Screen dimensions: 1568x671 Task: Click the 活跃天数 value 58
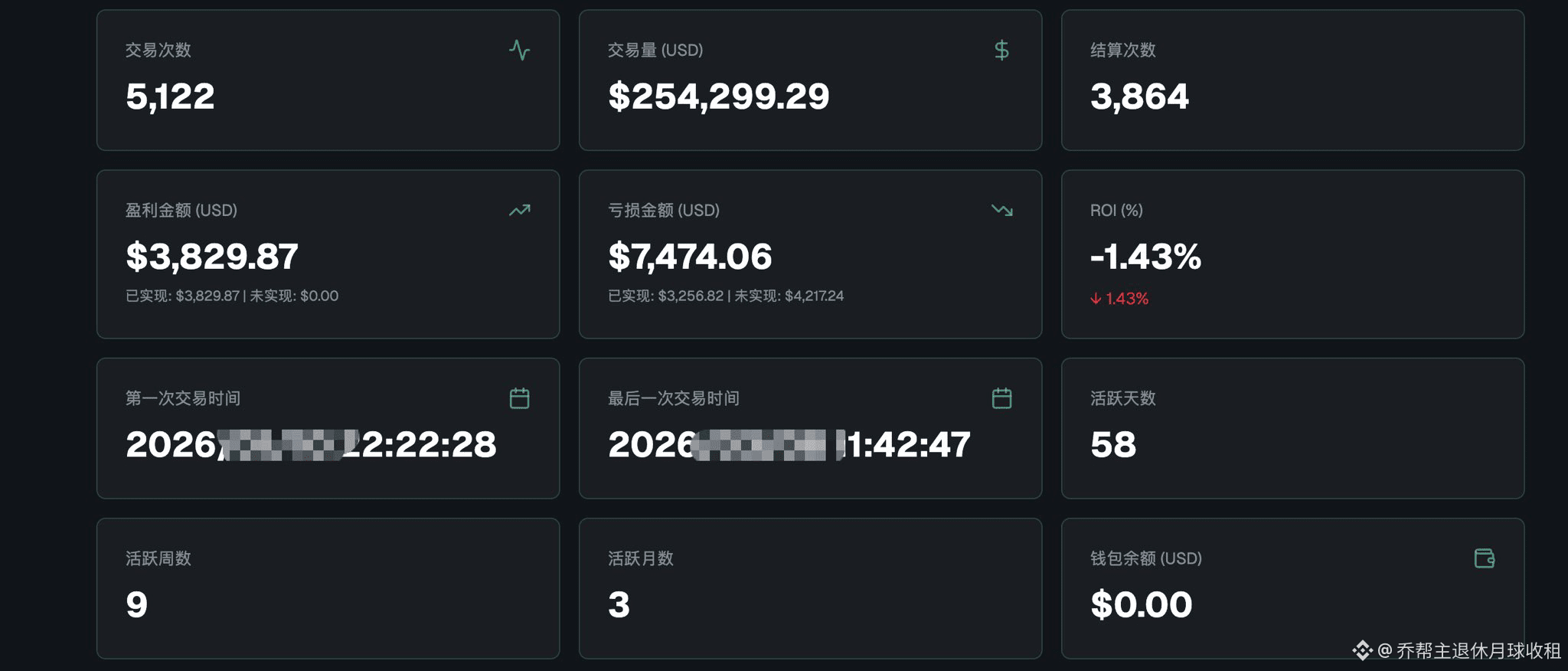1113,445
